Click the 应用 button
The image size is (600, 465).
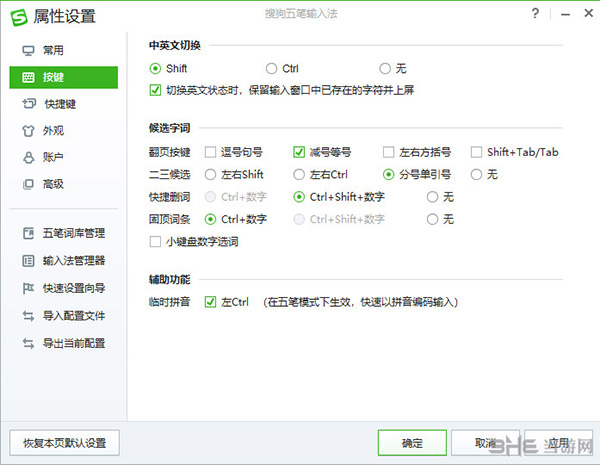[x=558, y=443]
